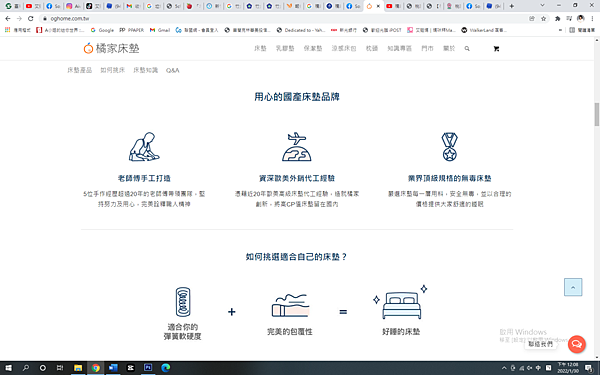Image resolution: width=600 pixels, height=375 pixels.
Task: Switch to the Instagram browser tab
Action: (x=73, y=6)
